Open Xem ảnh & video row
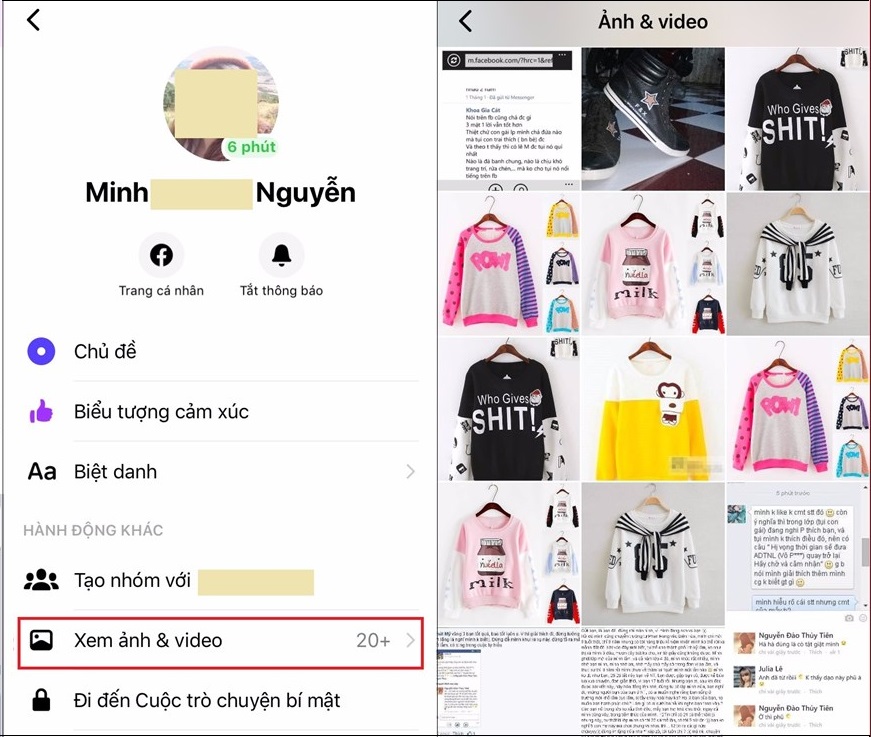The height and width of the screenshot is (737, 871). [x=221, y=642]
